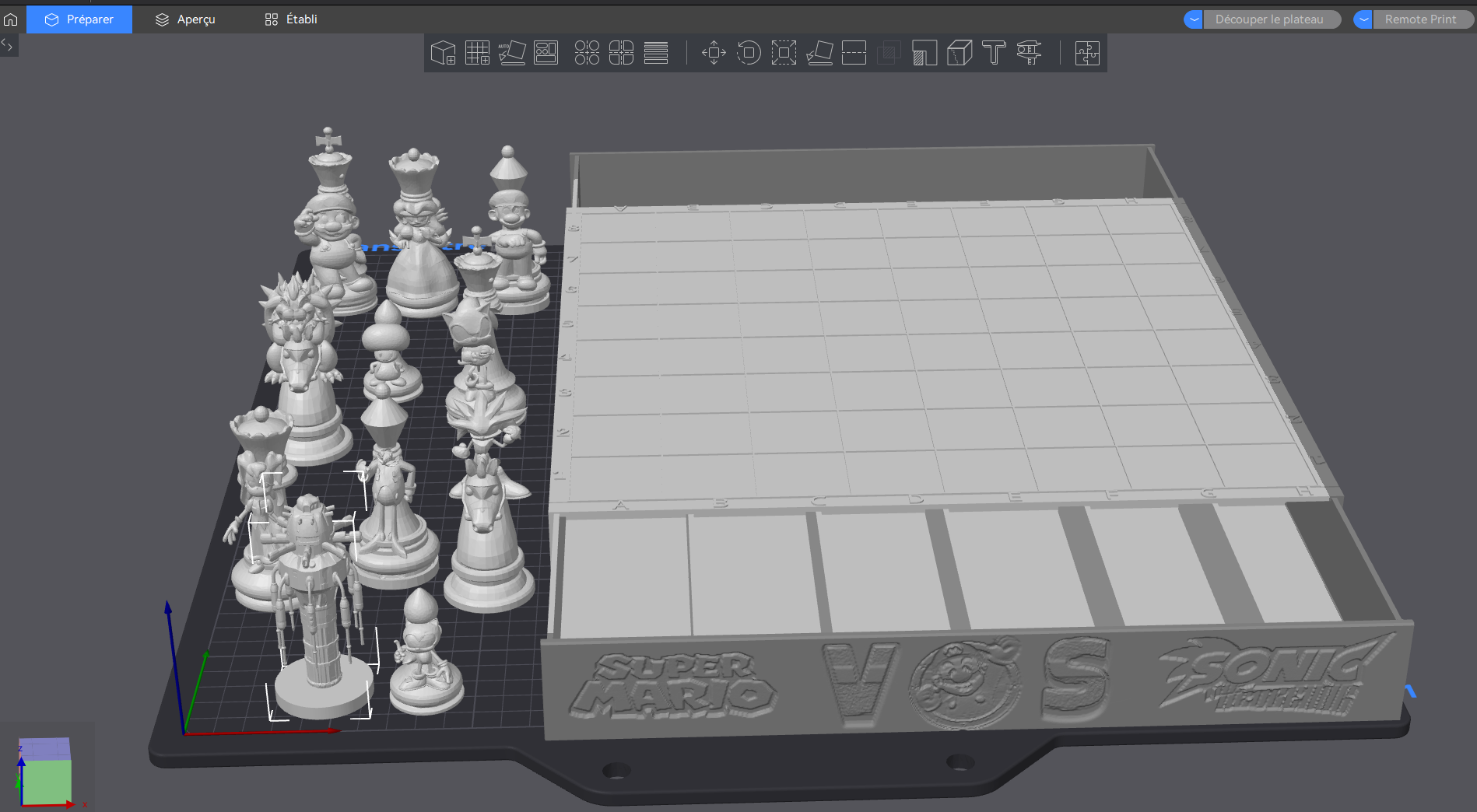Click the Add plate grid icon
Image resolution: width=1477 pixels, height=812 pixels.
point(477,53)
